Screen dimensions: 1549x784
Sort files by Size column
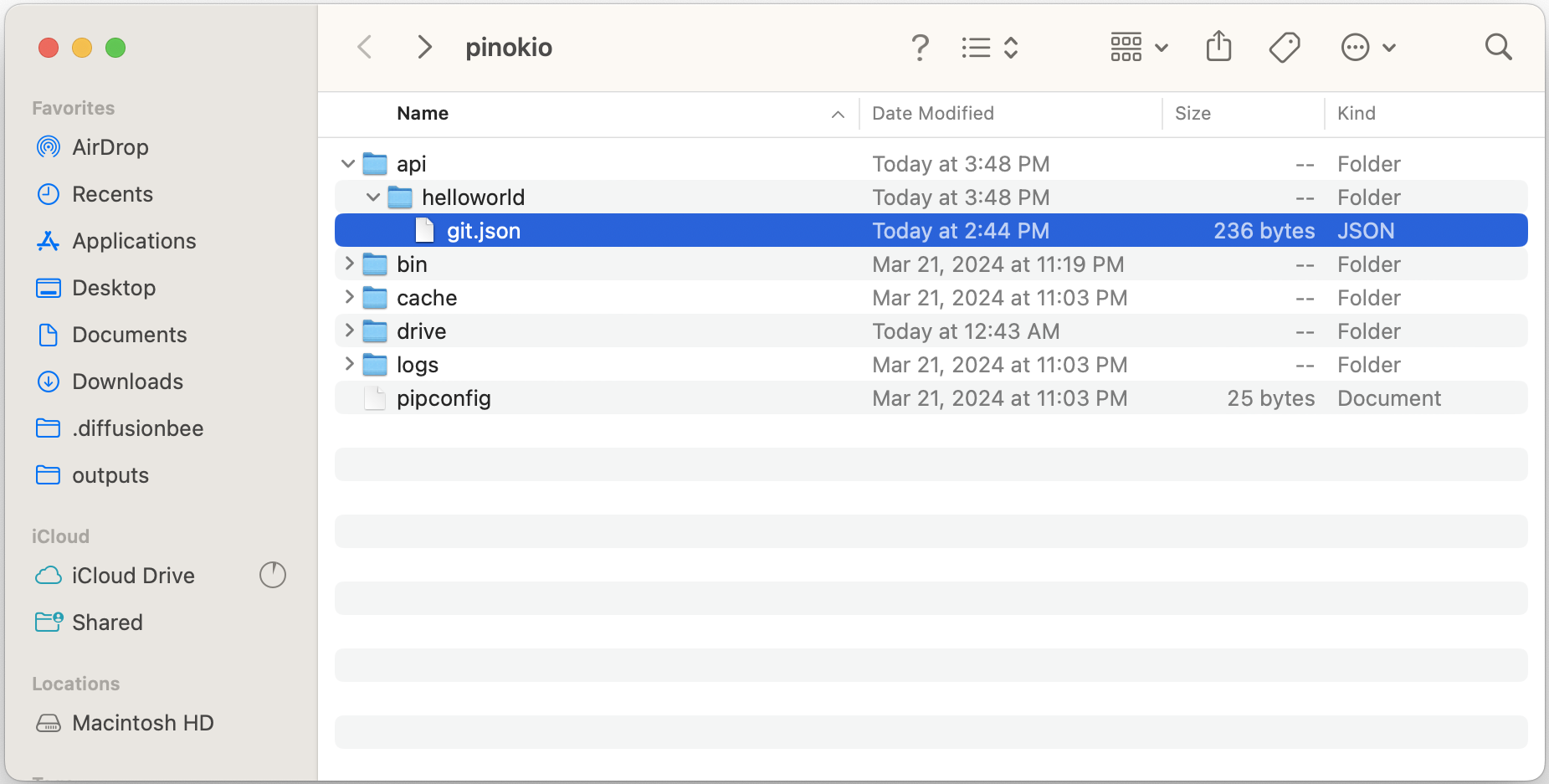(1193, 113)
